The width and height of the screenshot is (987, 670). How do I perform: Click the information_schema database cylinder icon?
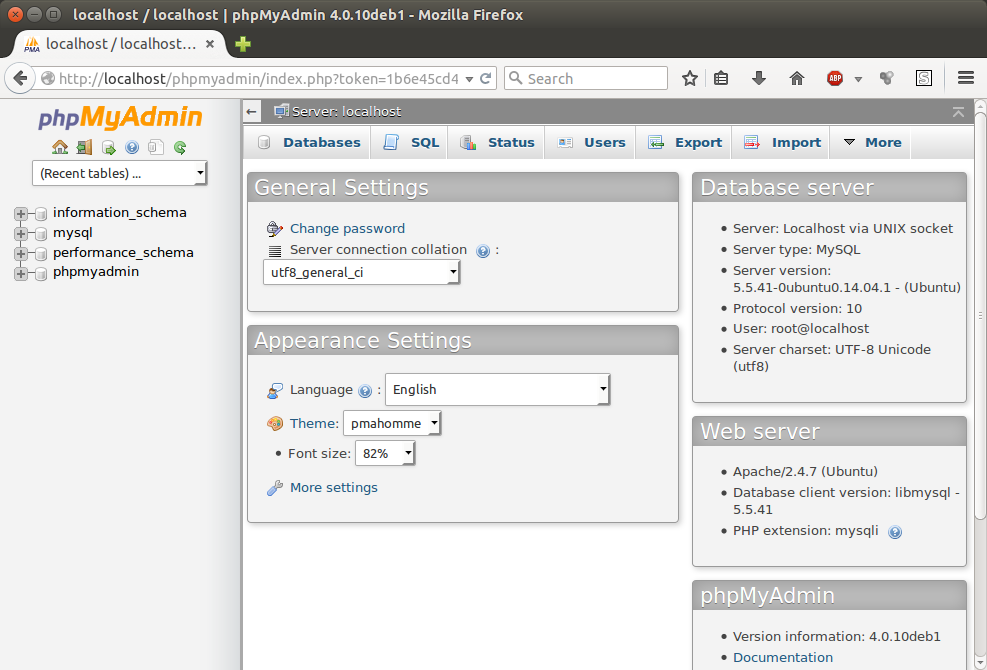[41, 213]
